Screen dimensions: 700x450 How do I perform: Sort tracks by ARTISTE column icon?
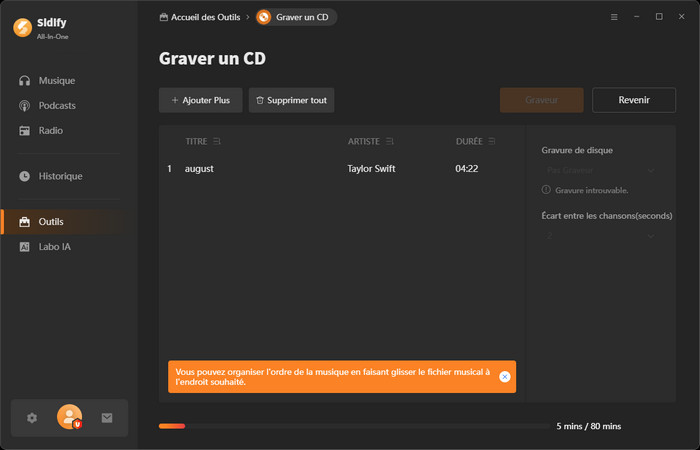point(390,141)
